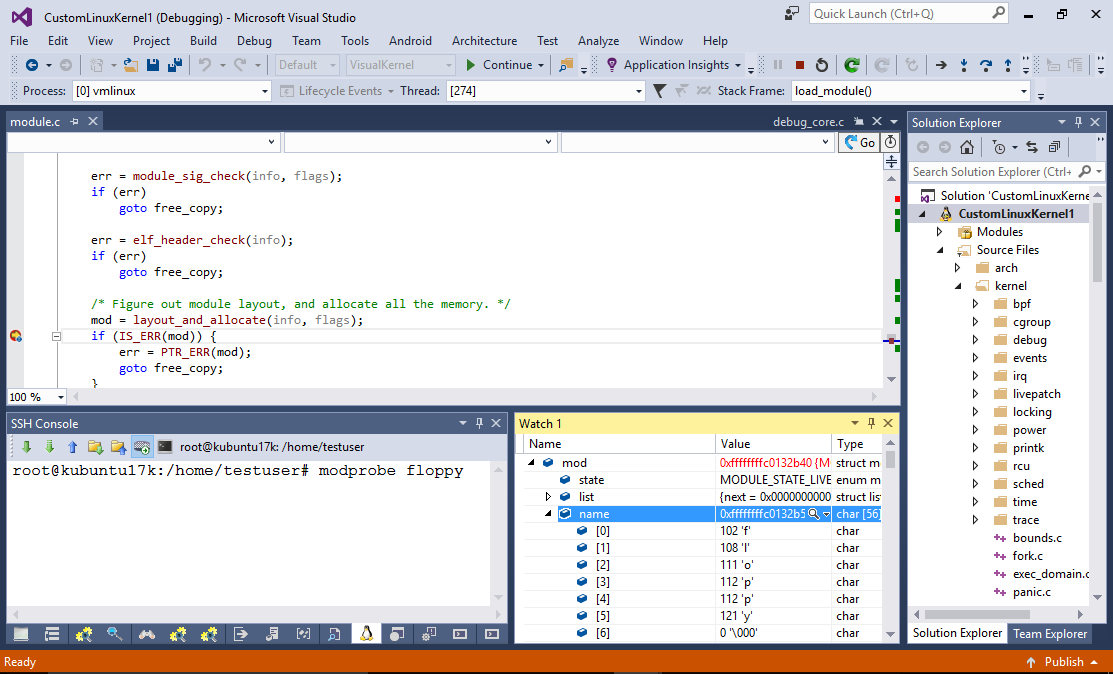Open the zoom level 100 % dropdown
The image size is (1113, 674).
pyautogui.click(x=60, y=397)
